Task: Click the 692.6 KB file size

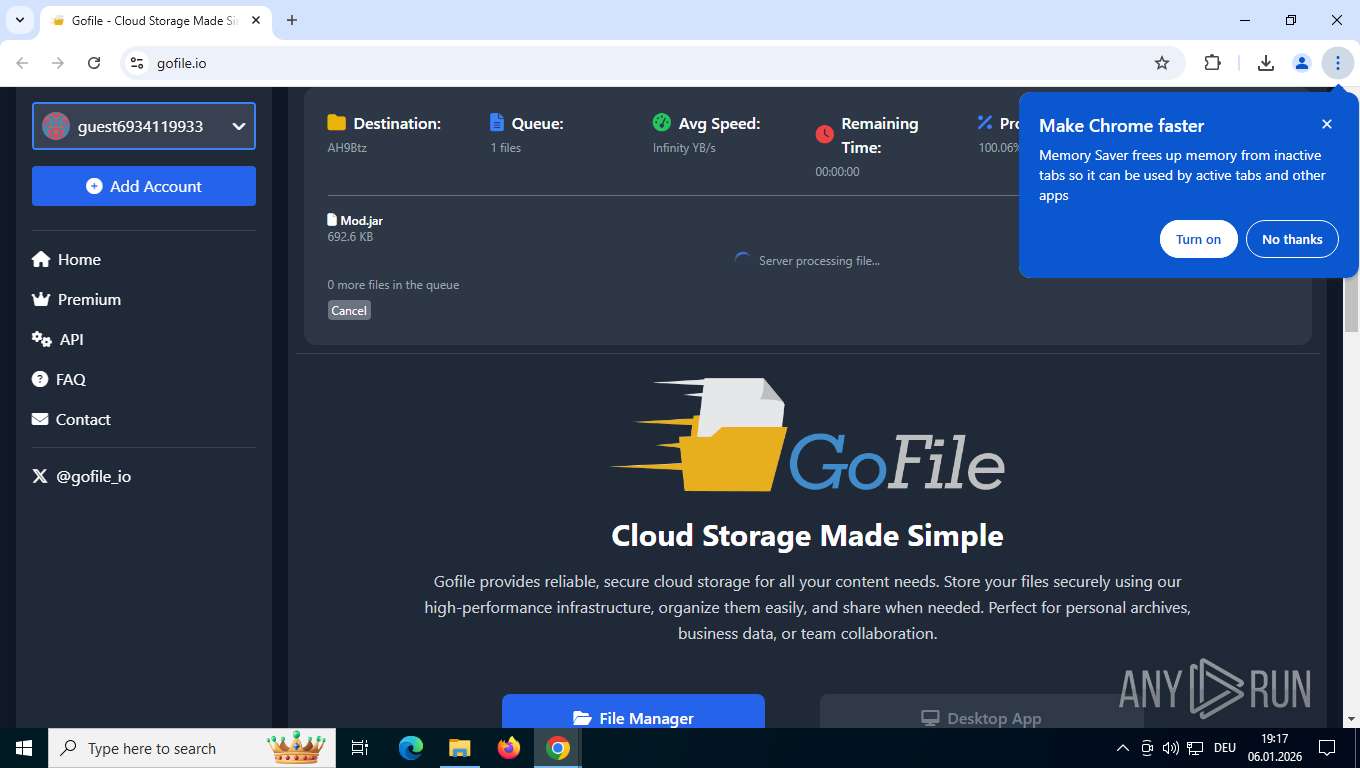Action: coord(350,237)
